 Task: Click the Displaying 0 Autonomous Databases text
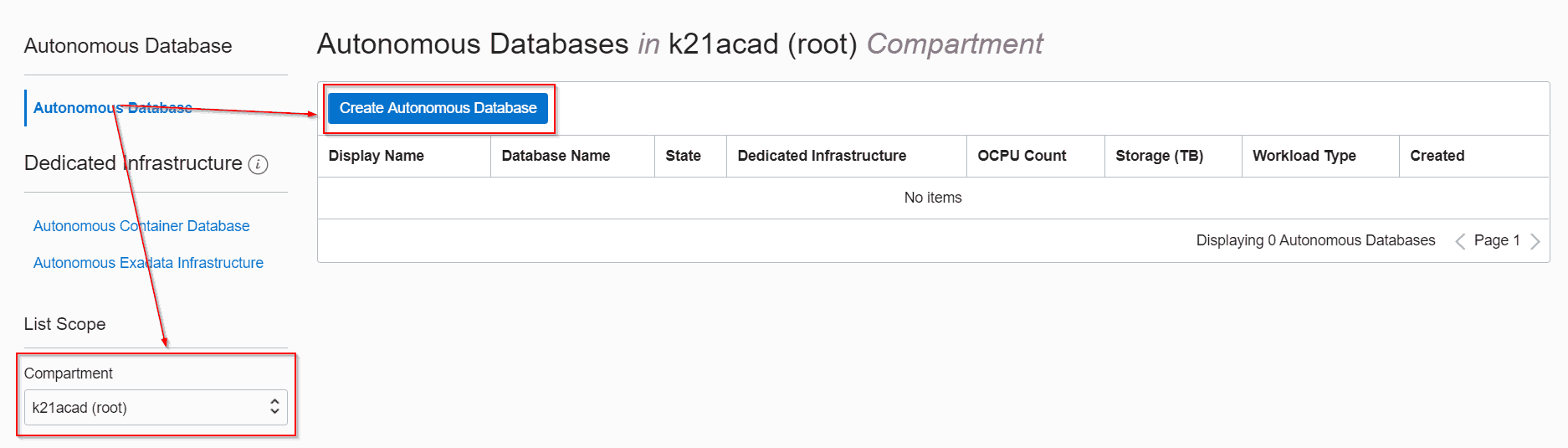click(1315, 240)
